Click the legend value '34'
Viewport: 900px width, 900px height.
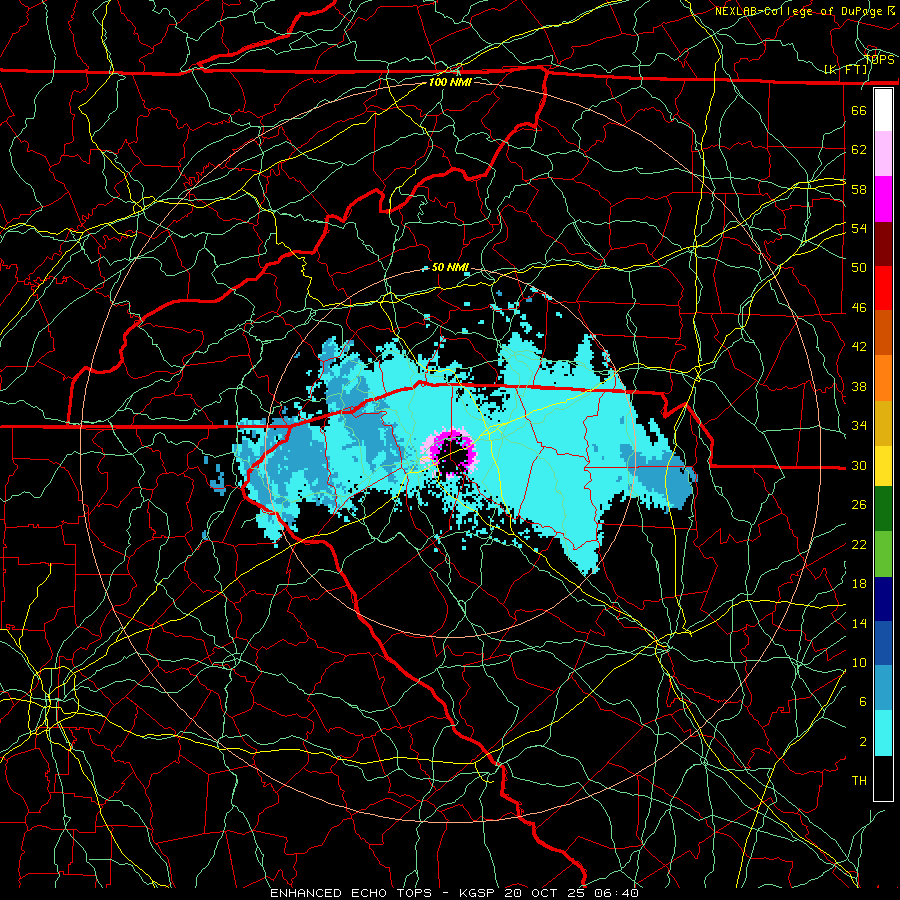[x=859, y=426]
